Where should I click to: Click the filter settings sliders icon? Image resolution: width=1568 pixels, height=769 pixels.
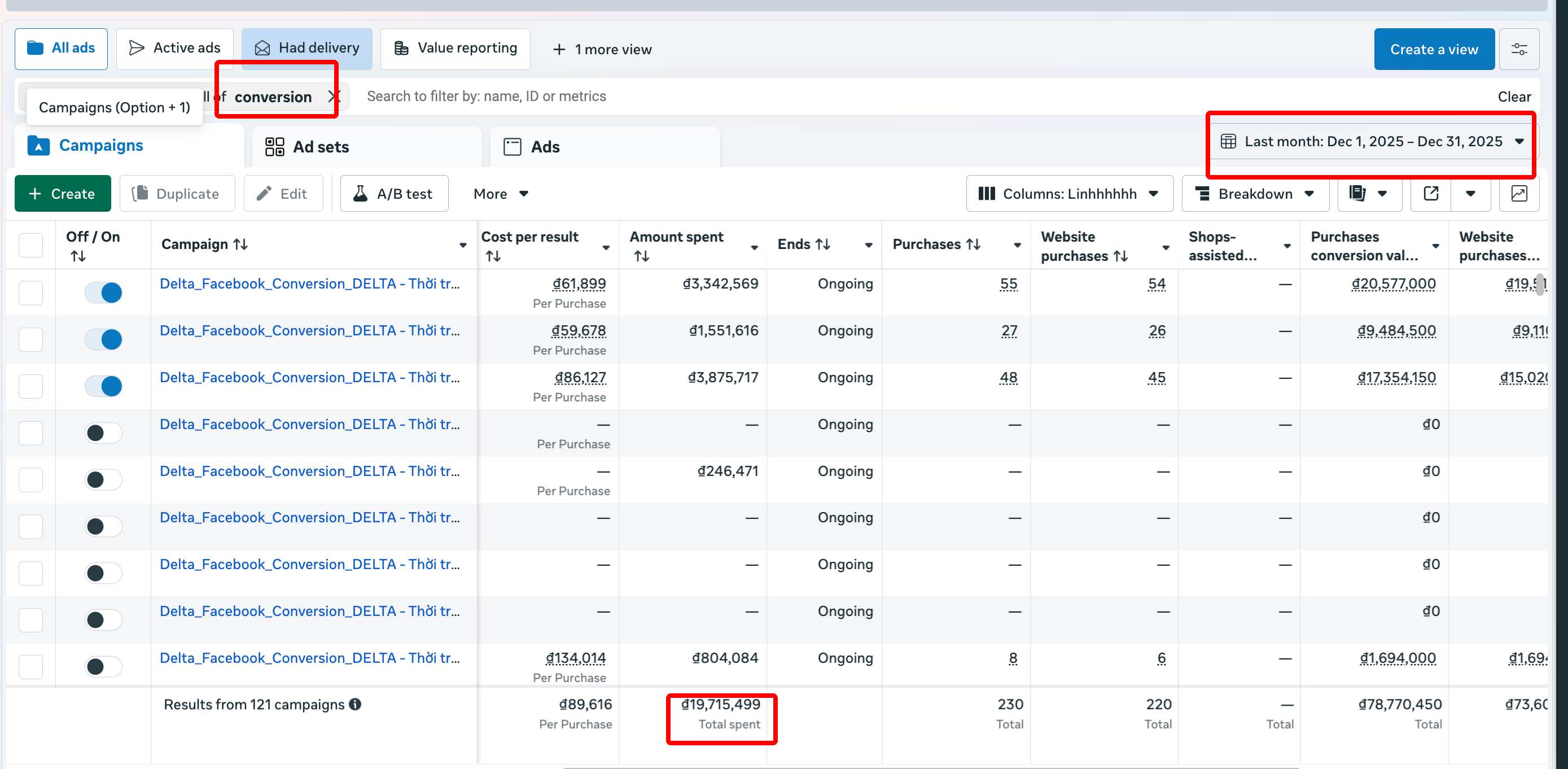click(1519, 49)
